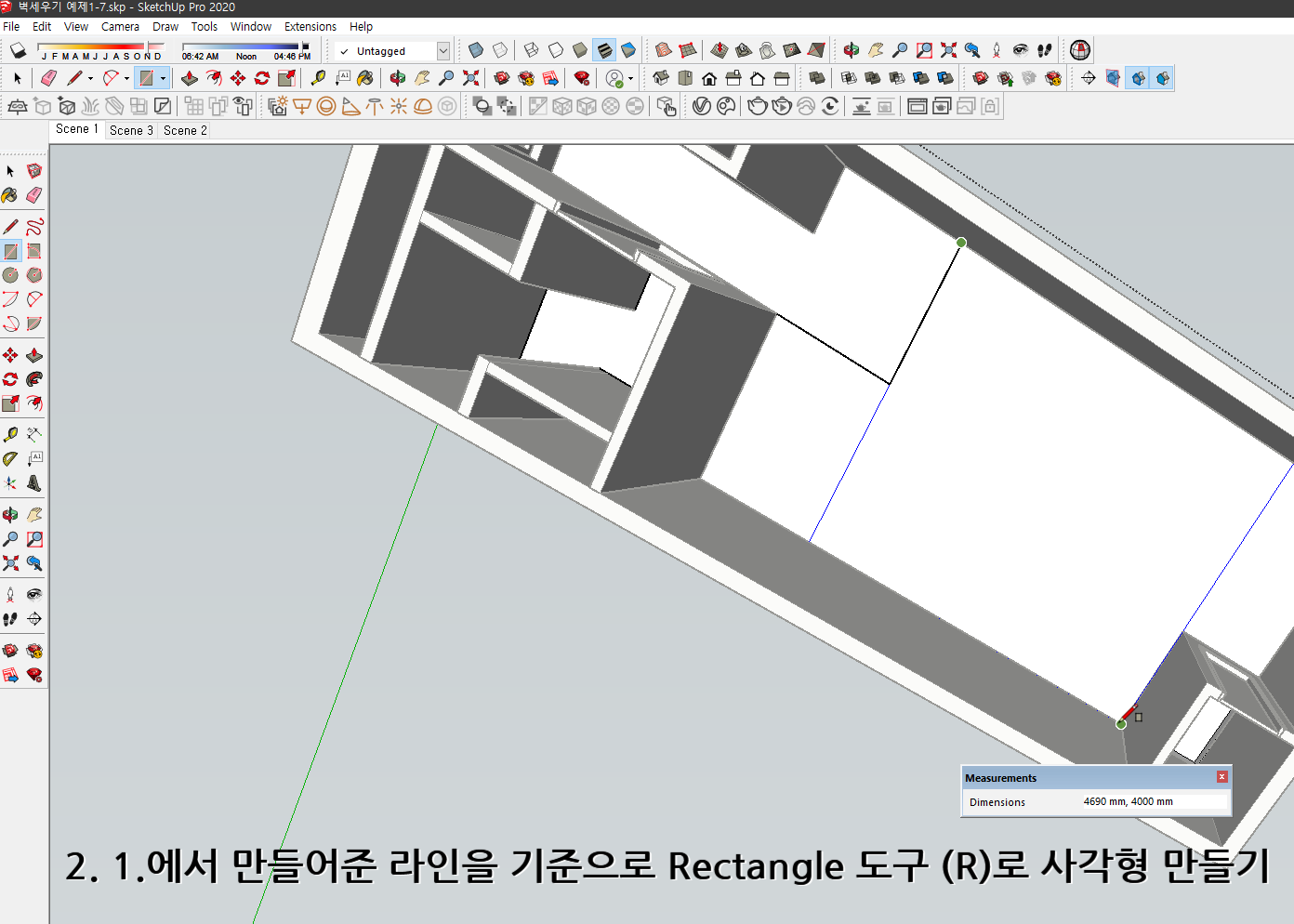Activate the Push/Pull tool
Viewport: 1294px width, 924px height.
(x=188, y=78)
